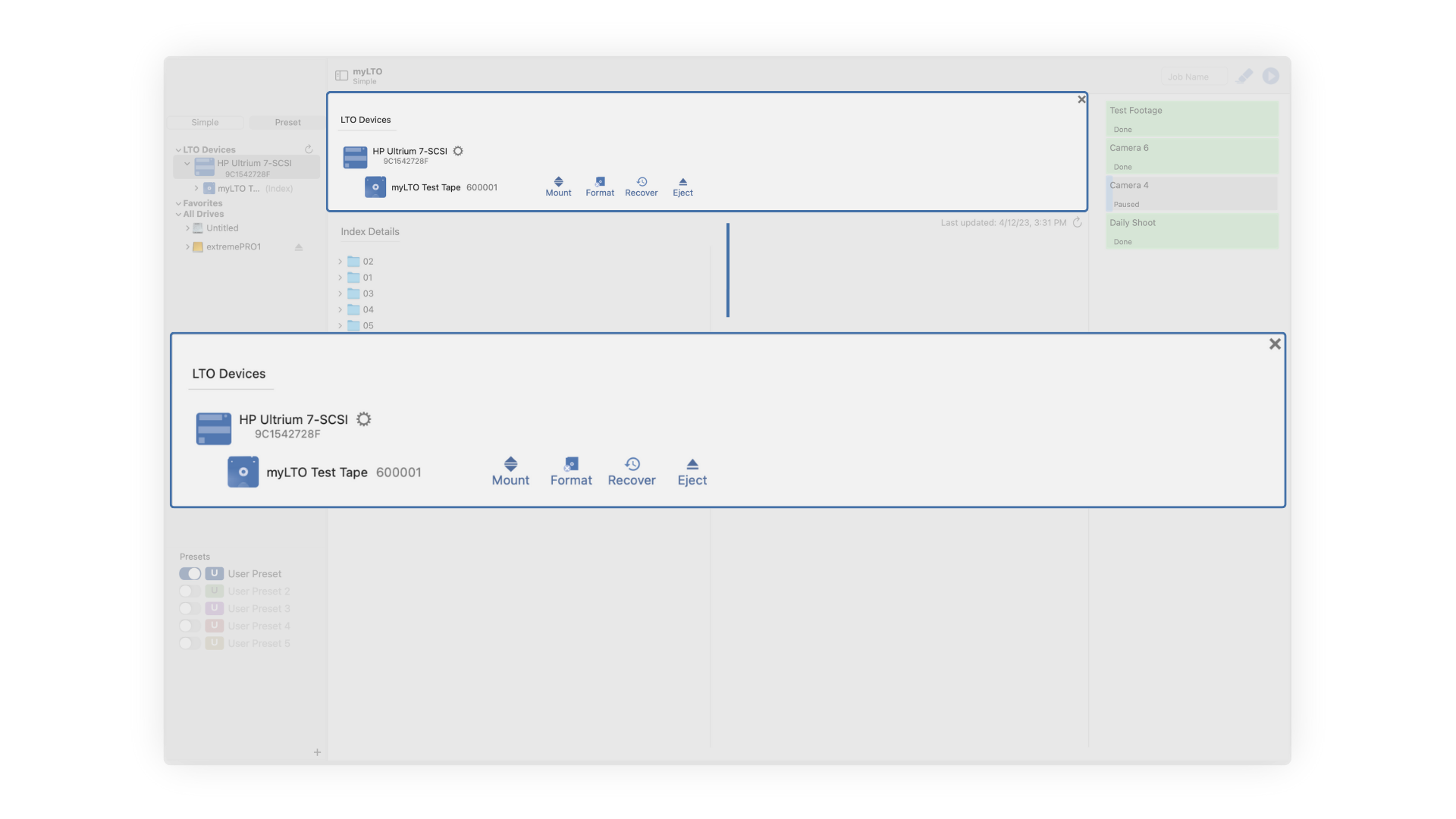Image resolution: width=1456 pixels, height=819 pixels.
Task: Click the pencil edit icon near Job Name
Action: (1244, 76)
